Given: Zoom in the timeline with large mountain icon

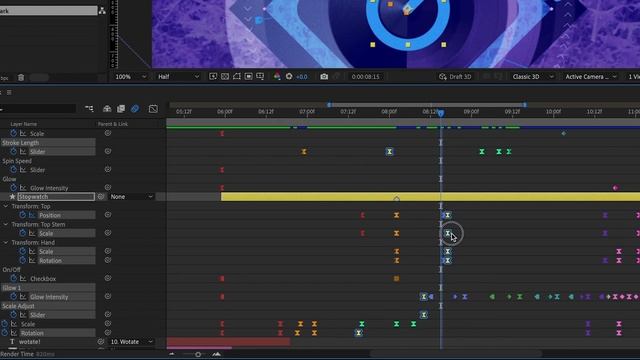Looking at the screenshot, I should [217, 354].
